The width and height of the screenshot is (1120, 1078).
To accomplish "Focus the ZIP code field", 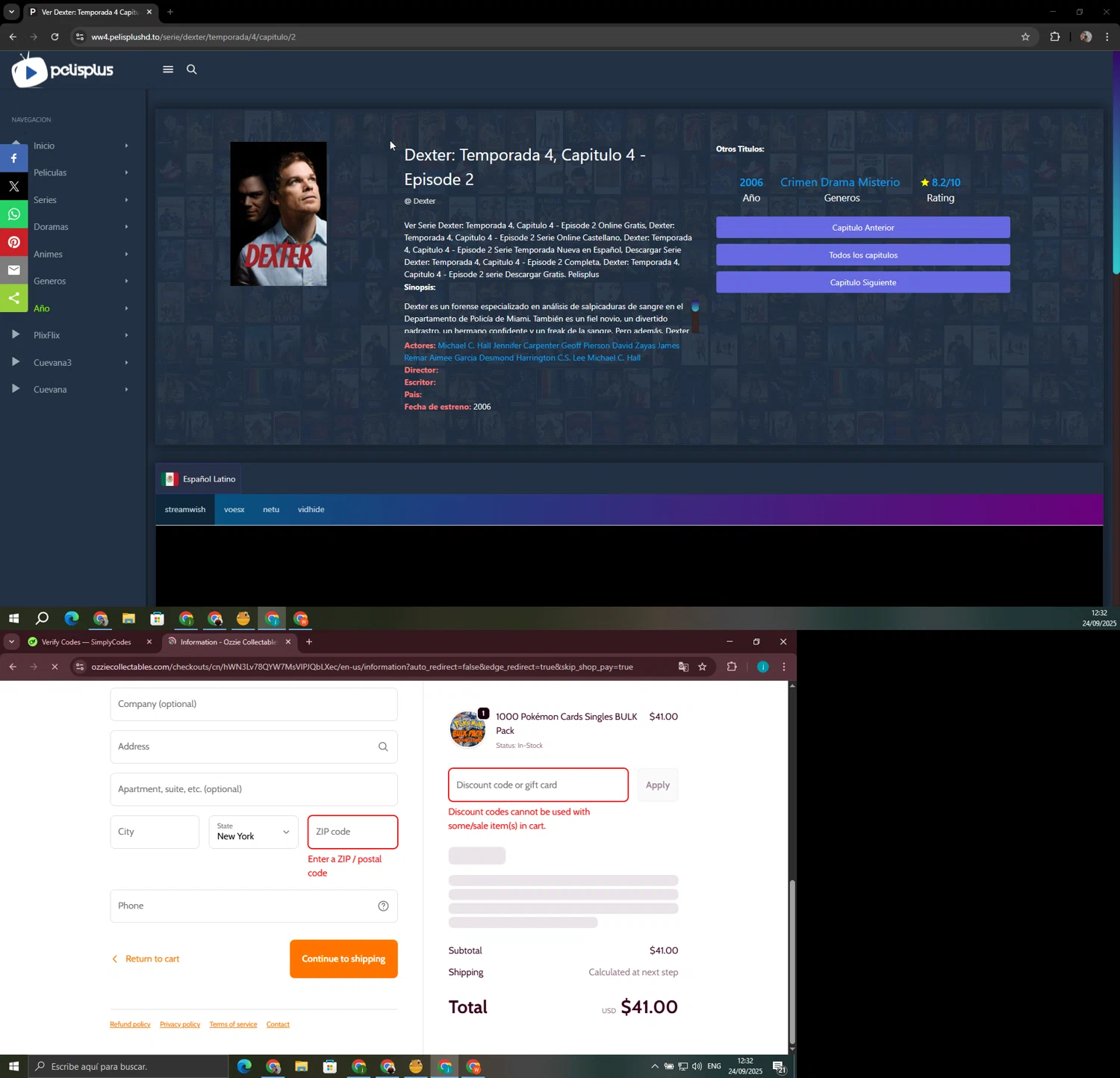I will click(352, 832).
